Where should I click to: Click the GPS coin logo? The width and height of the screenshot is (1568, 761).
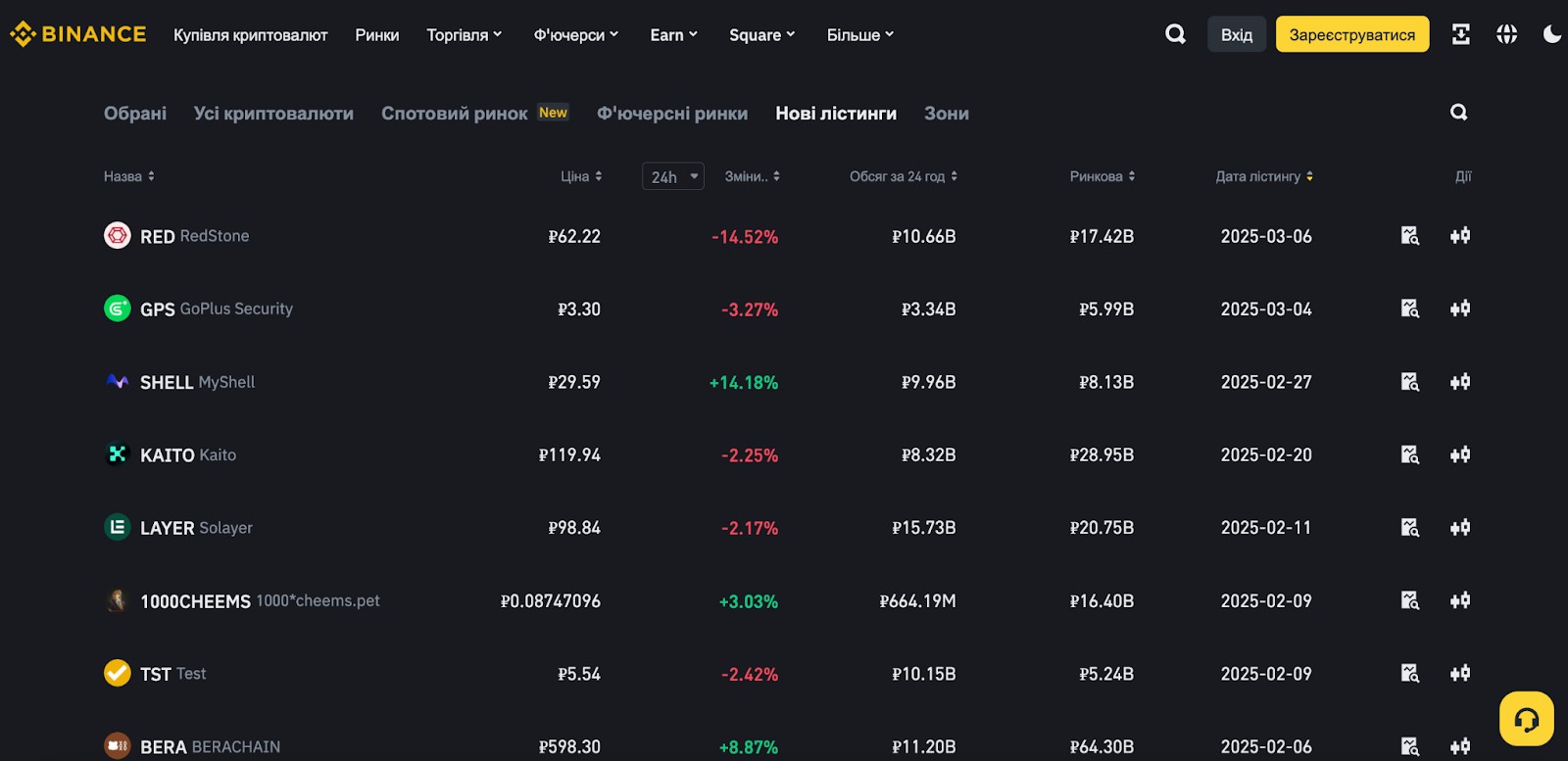(118, 309)
